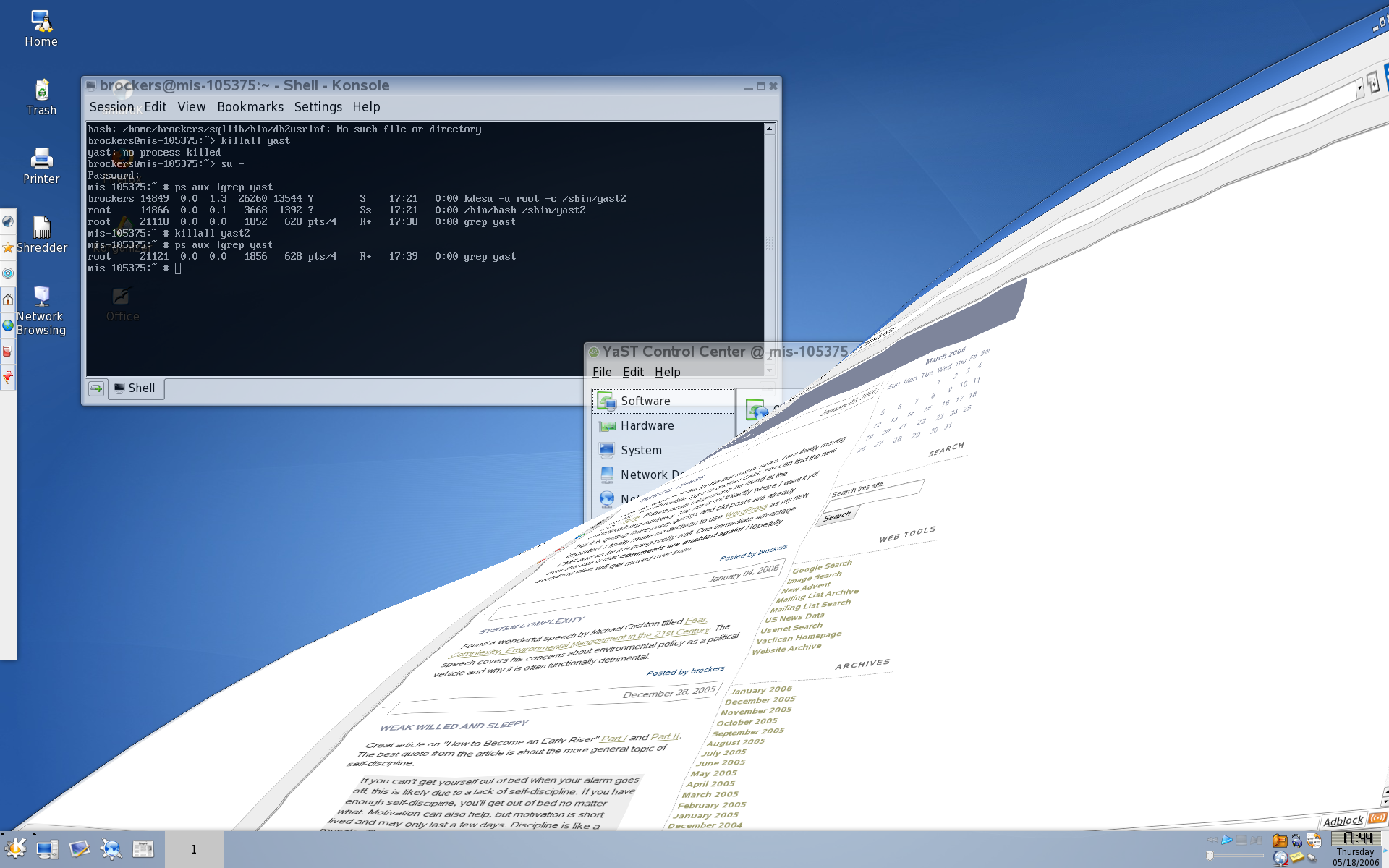Viewport: 1389px width, 868px height.
Task: Click the tablet and pencil panel icon
Action: (79, 849)
